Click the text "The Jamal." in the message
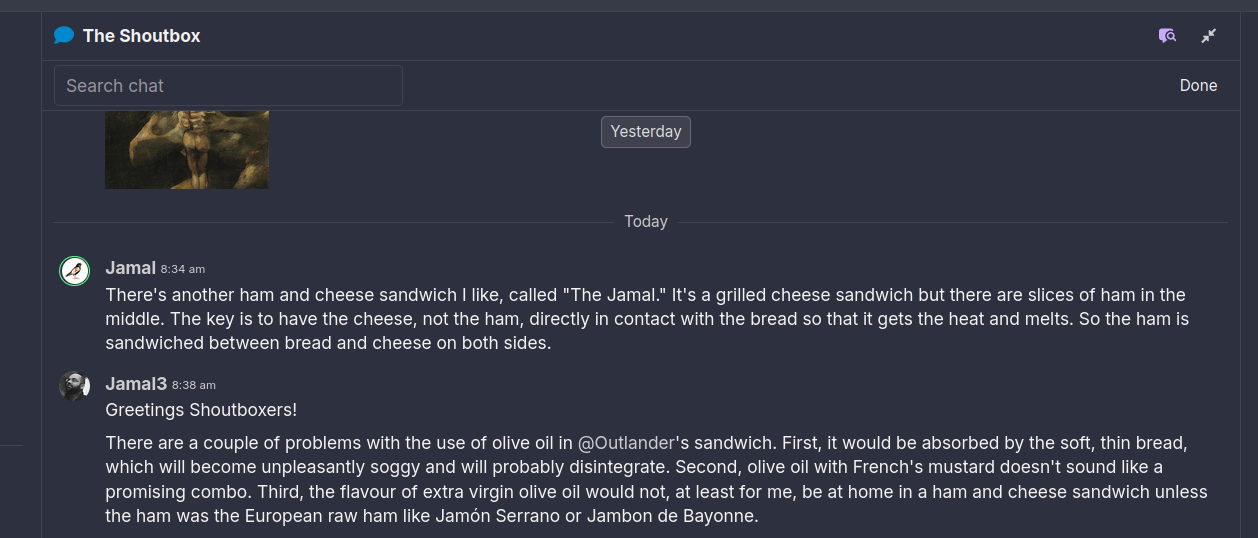This screenshot has height=538, width=1258. [x=617, y=295]
